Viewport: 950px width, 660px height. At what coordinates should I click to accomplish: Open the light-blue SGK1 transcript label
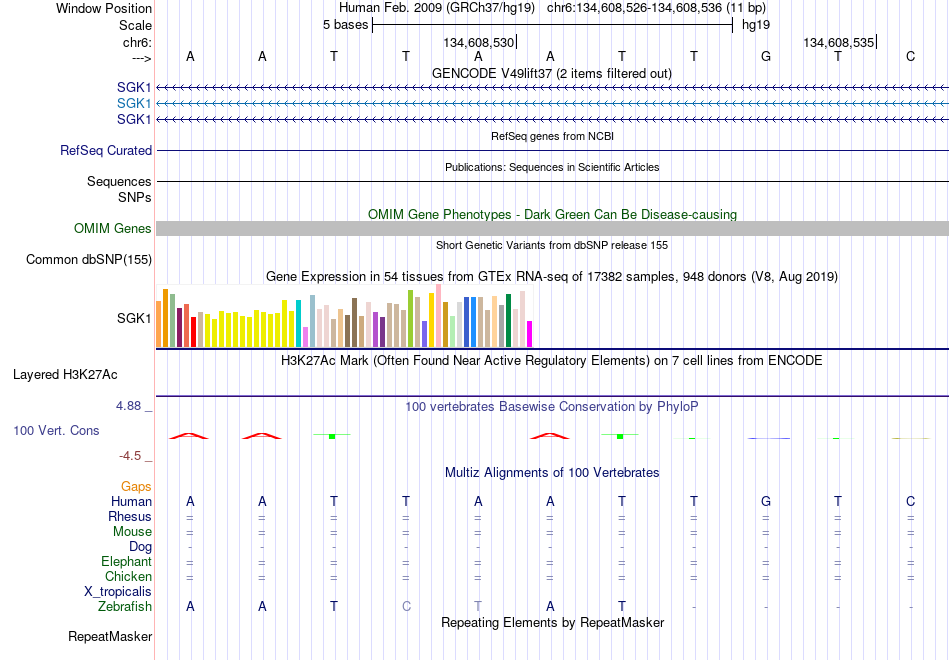[x=134, y=104]
